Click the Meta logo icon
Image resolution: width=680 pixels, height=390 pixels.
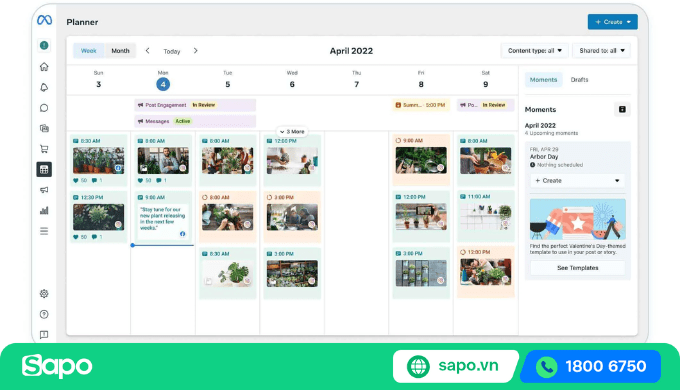point(44,20)
